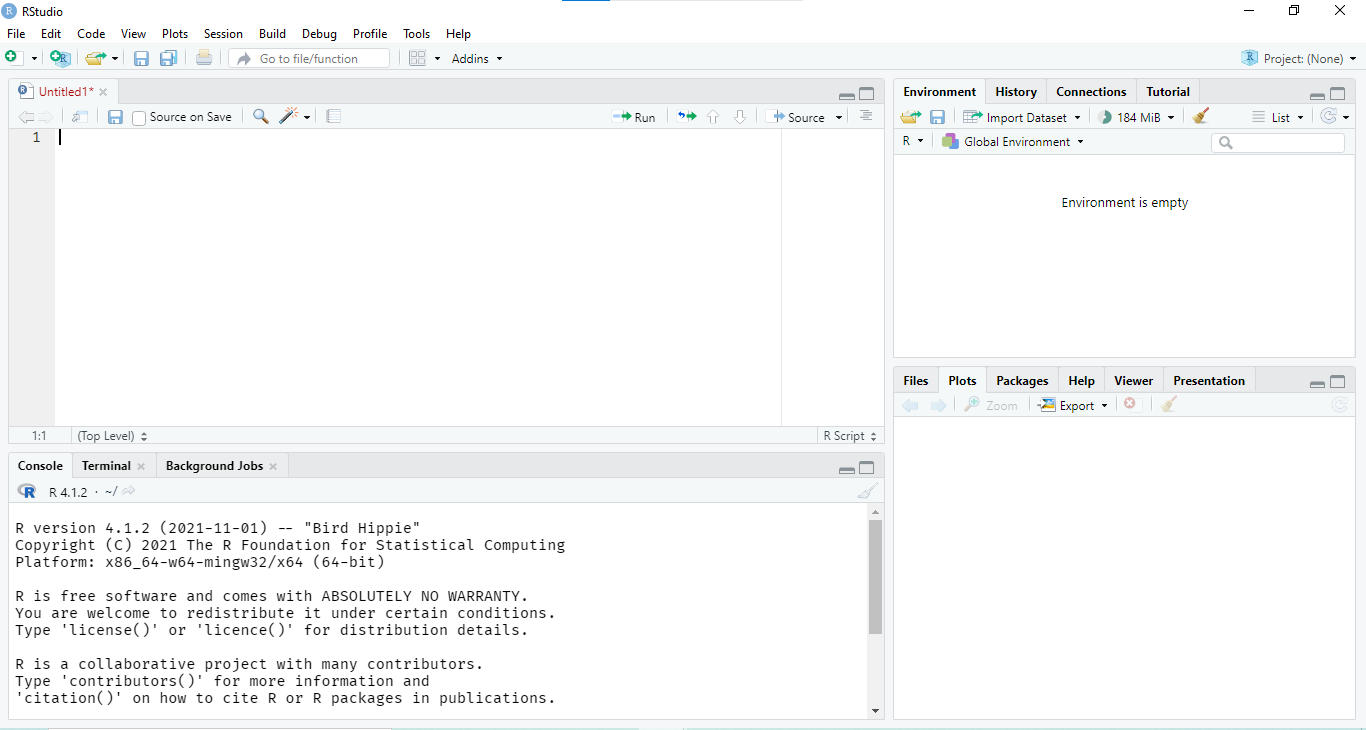Clear the console with the broom icon
Screen dimensions: 1366x730
[x=867, y=491]
